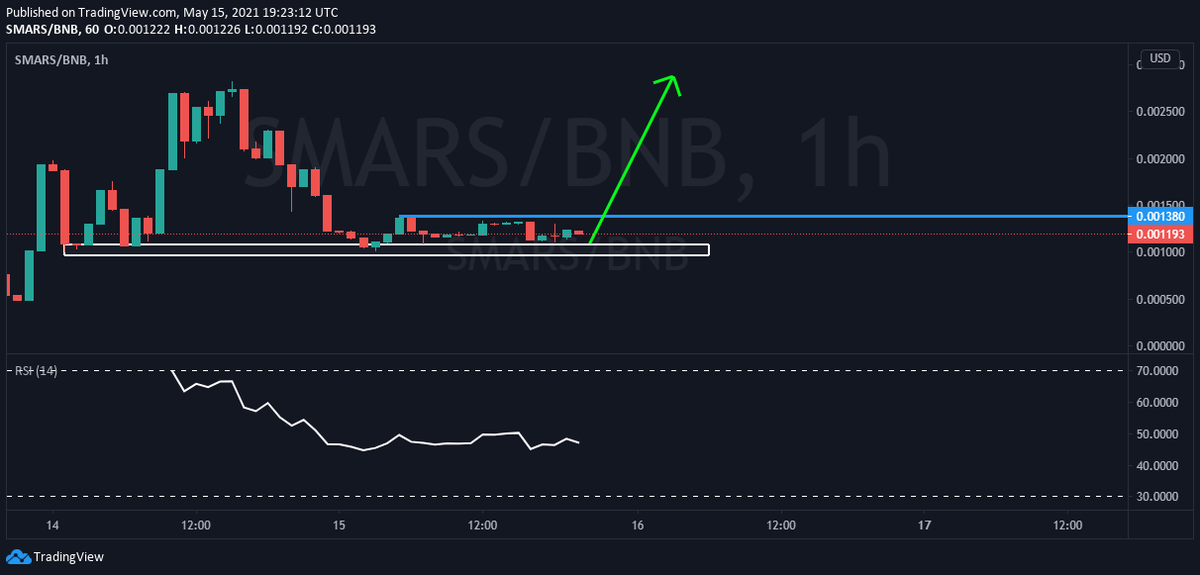The width and height of the screenshot is (1200, 575).
Task: Click the 0.002500 price axis label
Action: pyautogui.click(x=1160, y=112)
